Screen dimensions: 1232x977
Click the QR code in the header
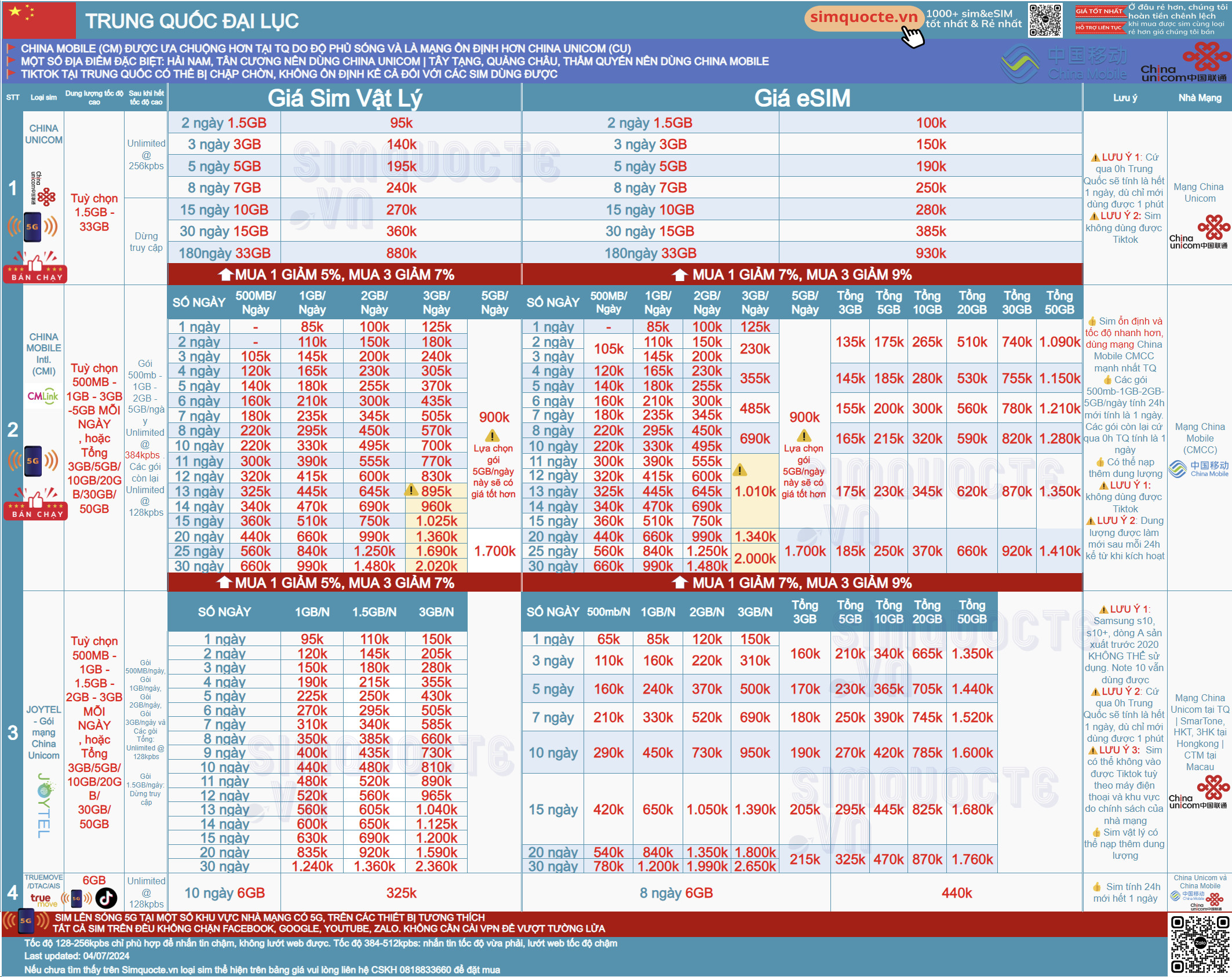pyautogui.click(x=1045, y=20)
